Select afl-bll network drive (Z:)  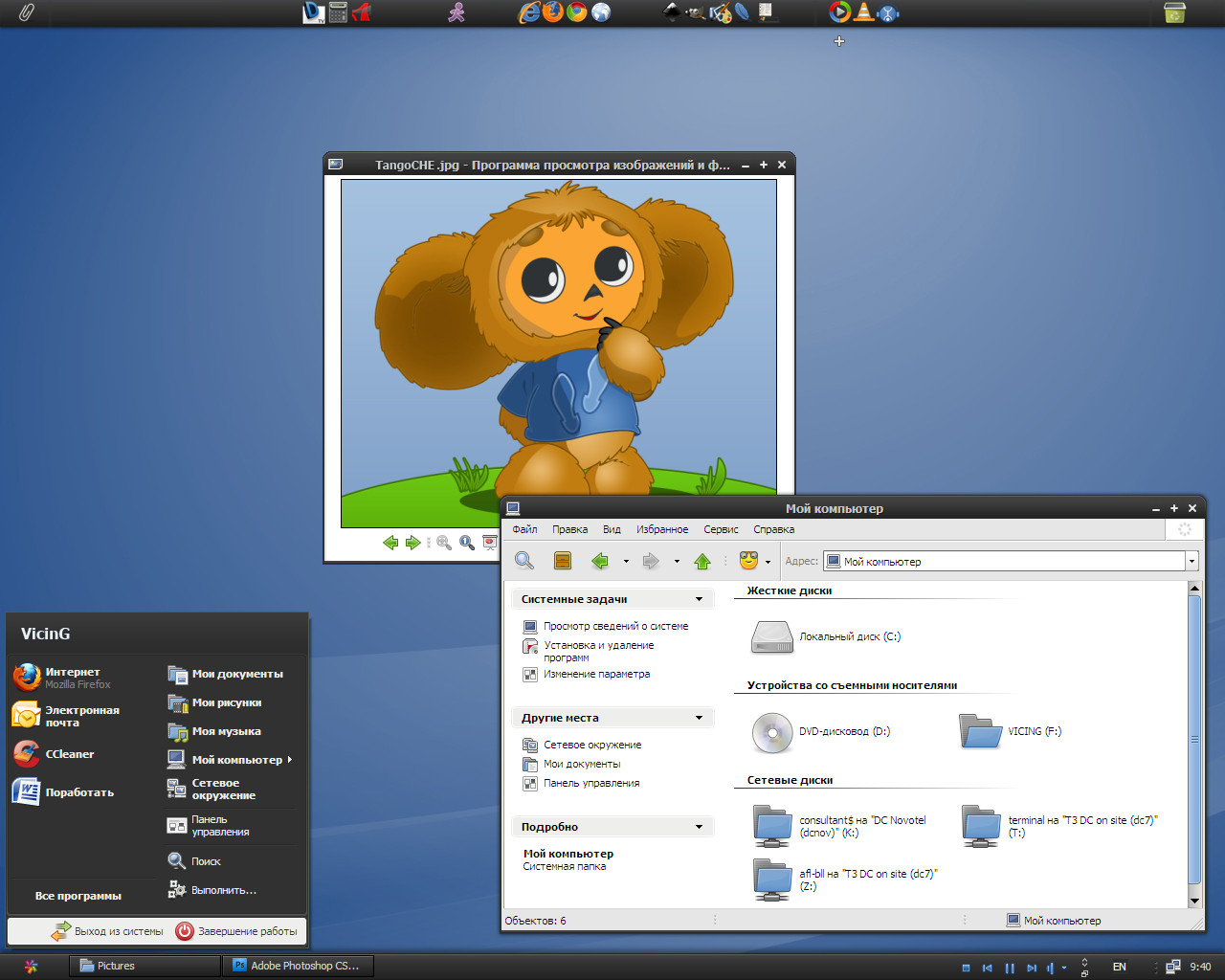point(846,880)
